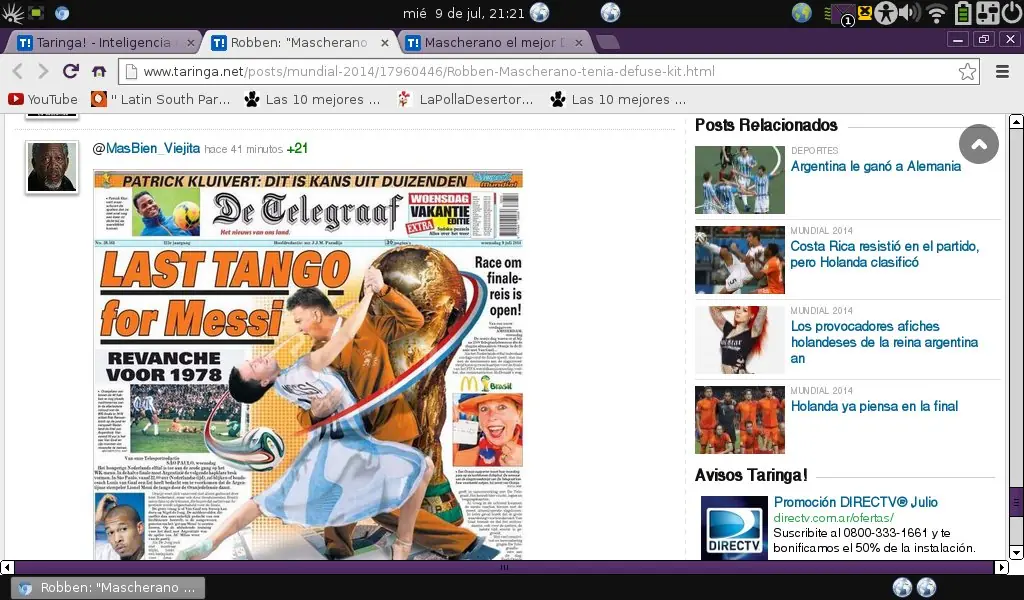Click the Chromium launcher icon in the top panel
Screen dimensions: 1024x600
(62, 12)
